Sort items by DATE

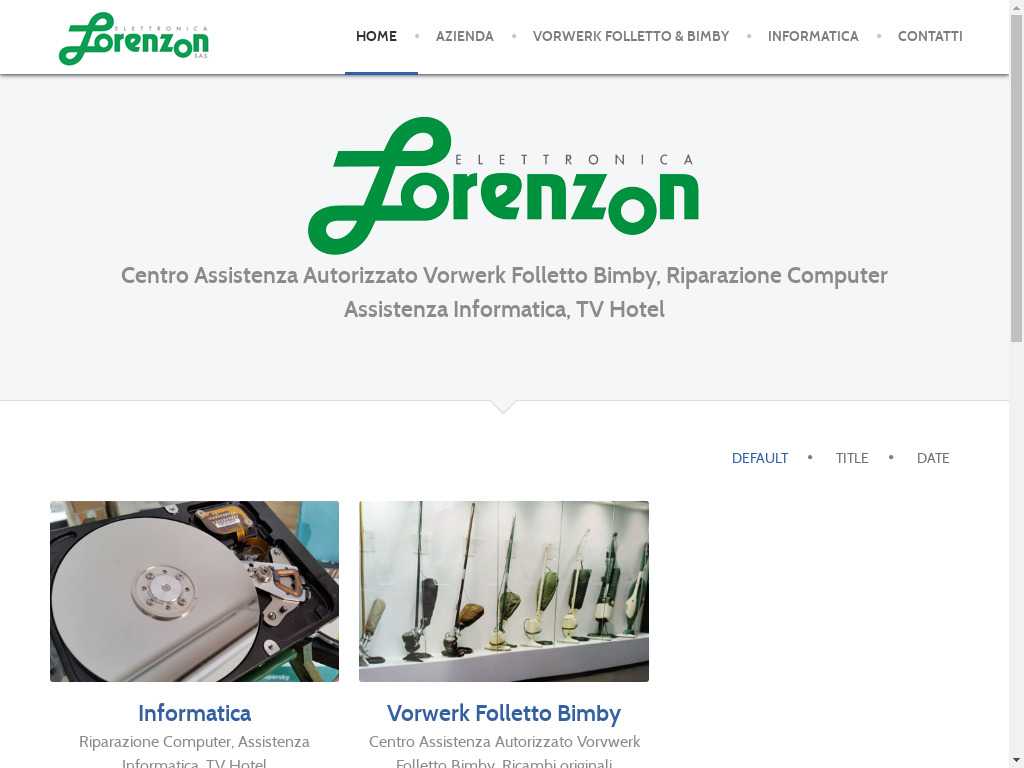[x=933, y=458]
